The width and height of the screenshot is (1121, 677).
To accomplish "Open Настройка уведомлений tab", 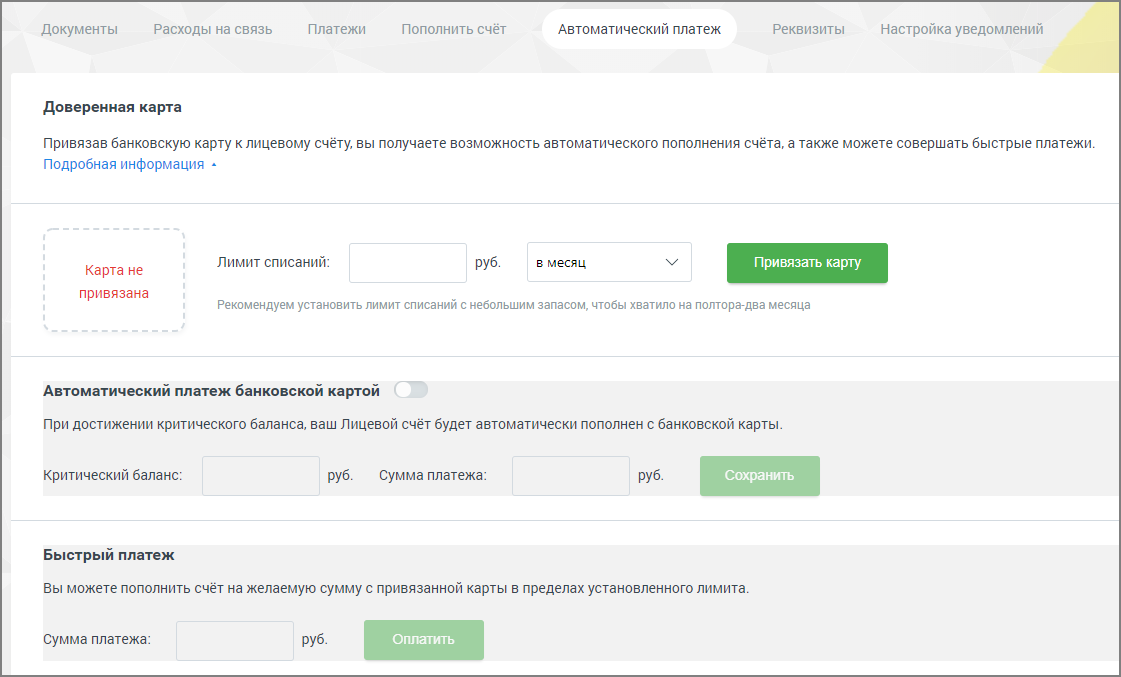I will (x=962, y=29).
